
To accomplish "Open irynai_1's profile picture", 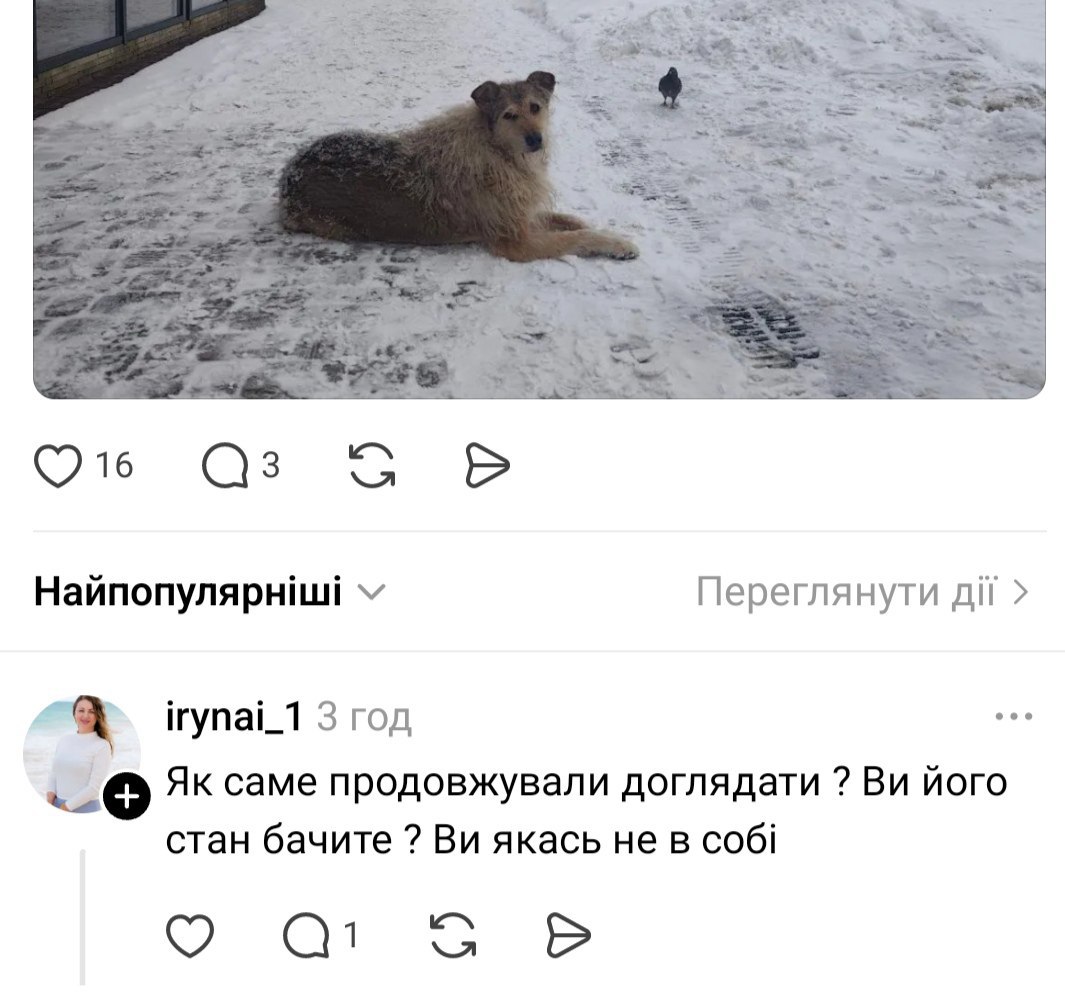I will (82, 754).
